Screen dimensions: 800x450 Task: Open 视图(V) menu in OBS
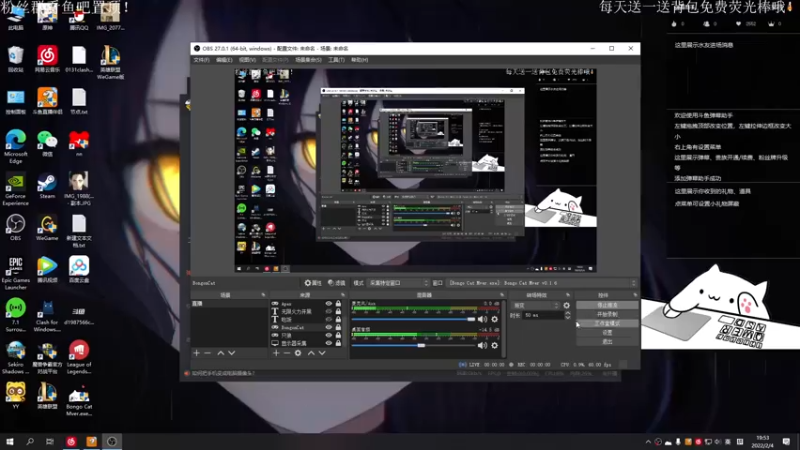coord(247,60)
